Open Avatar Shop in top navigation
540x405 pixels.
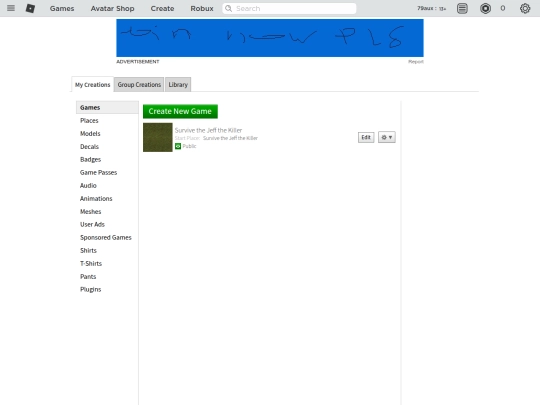pos(113,8)
